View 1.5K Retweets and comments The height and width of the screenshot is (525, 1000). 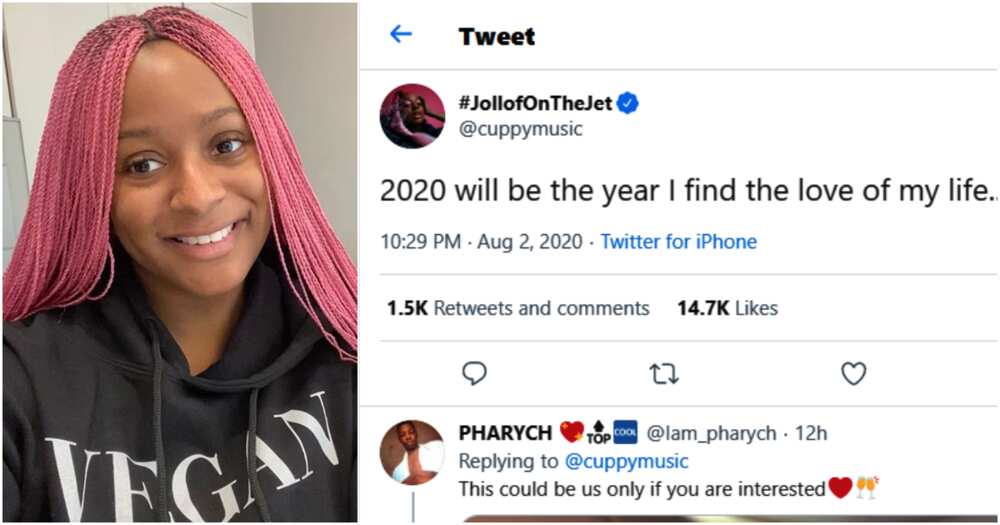(x=518, y=308)
